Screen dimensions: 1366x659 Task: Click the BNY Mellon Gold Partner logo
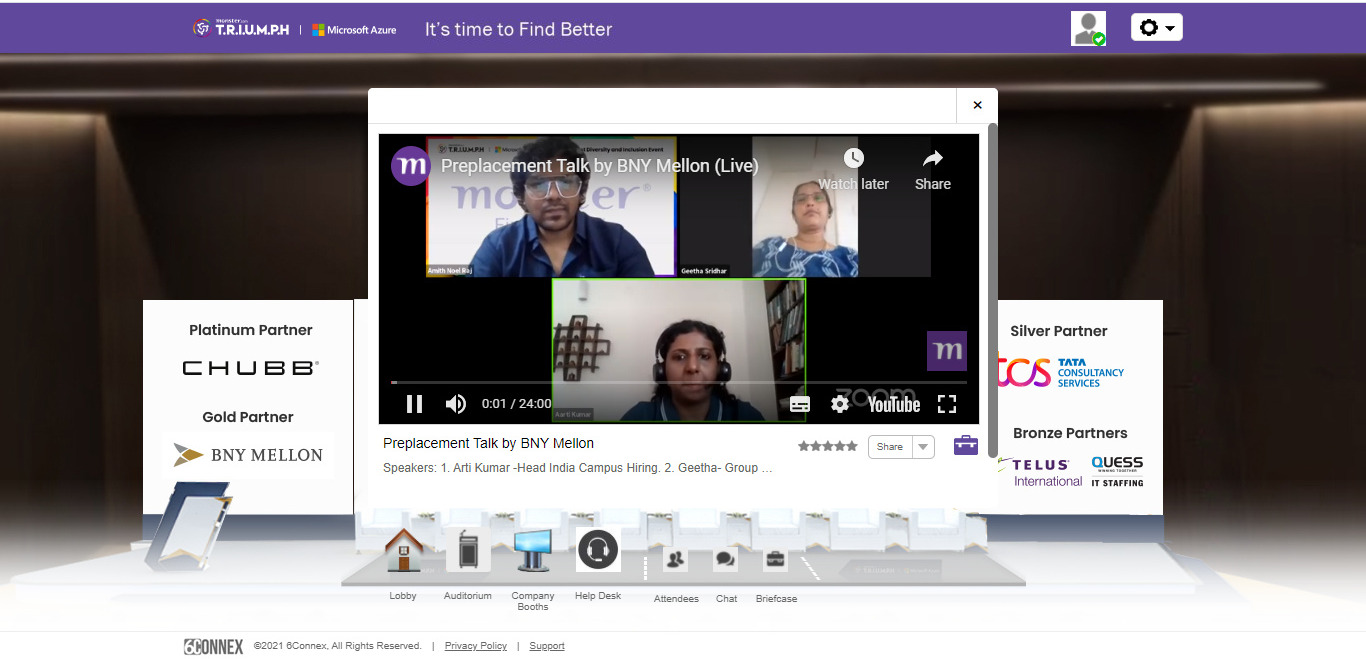coord(248,455)
